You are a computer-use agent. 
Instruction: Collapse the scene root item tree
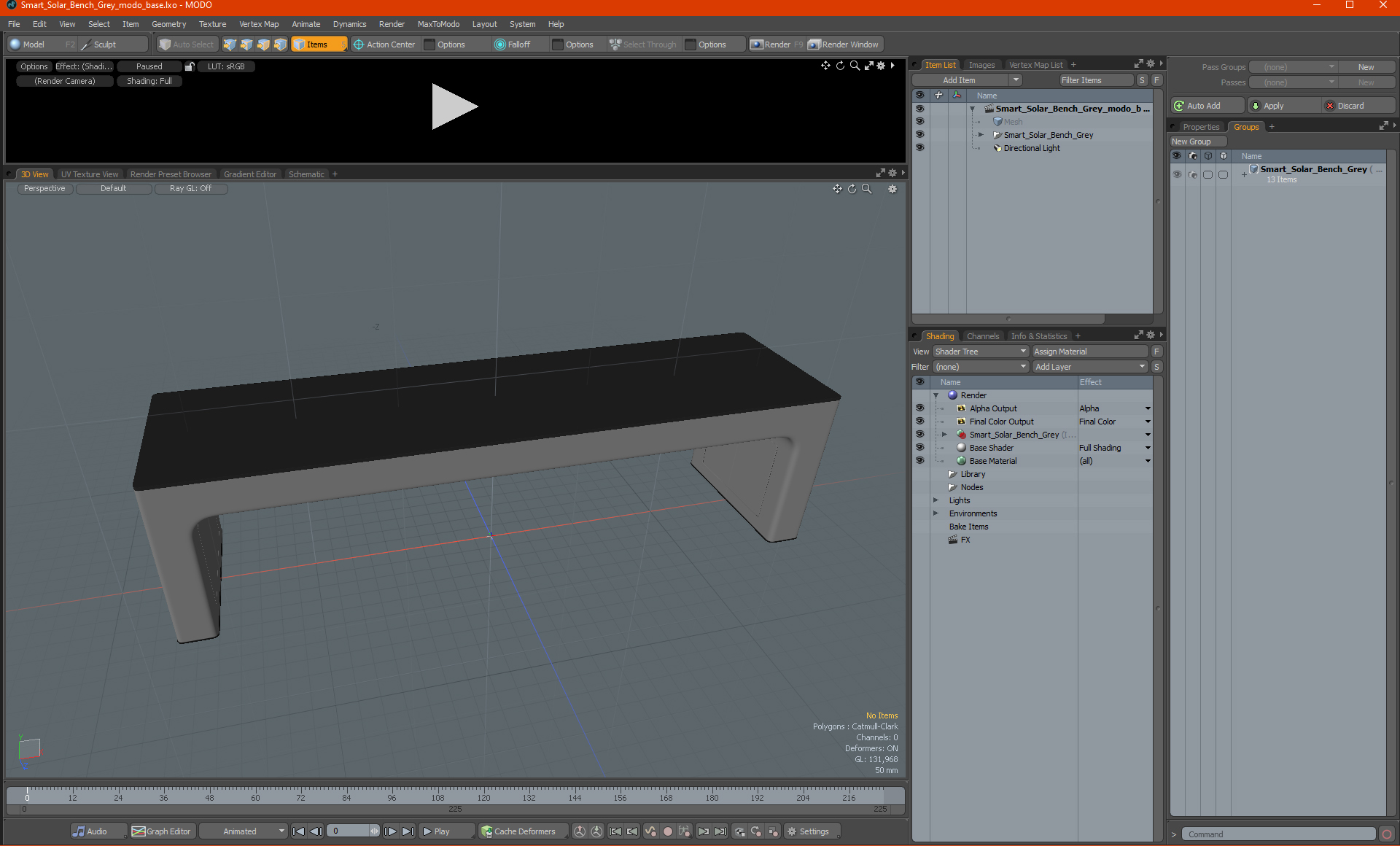tap(972, 109)
